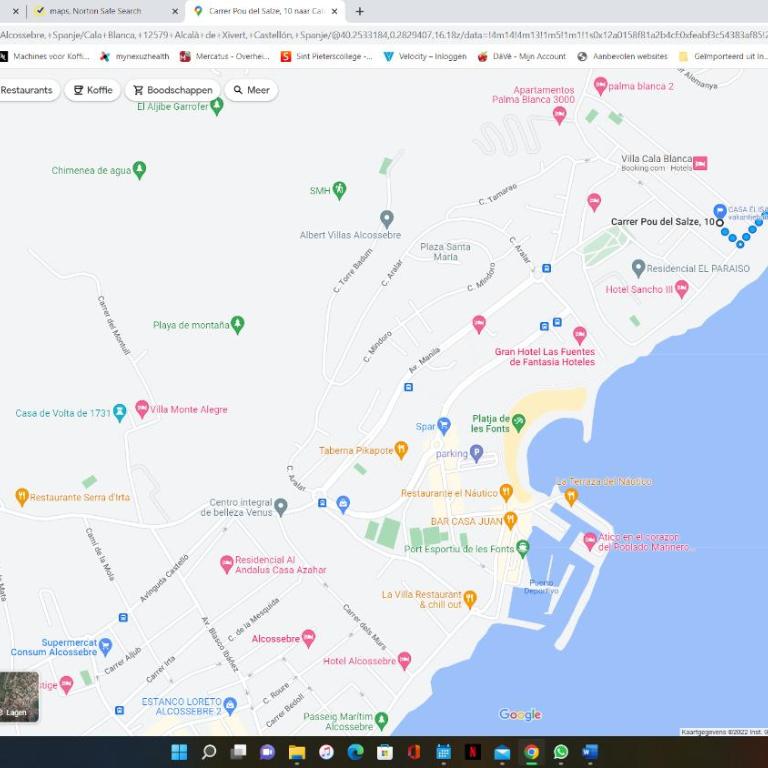Close the Carrer Pou del Salze tab
The width and height of the screenshot is (768, 768).
[335, 11]
